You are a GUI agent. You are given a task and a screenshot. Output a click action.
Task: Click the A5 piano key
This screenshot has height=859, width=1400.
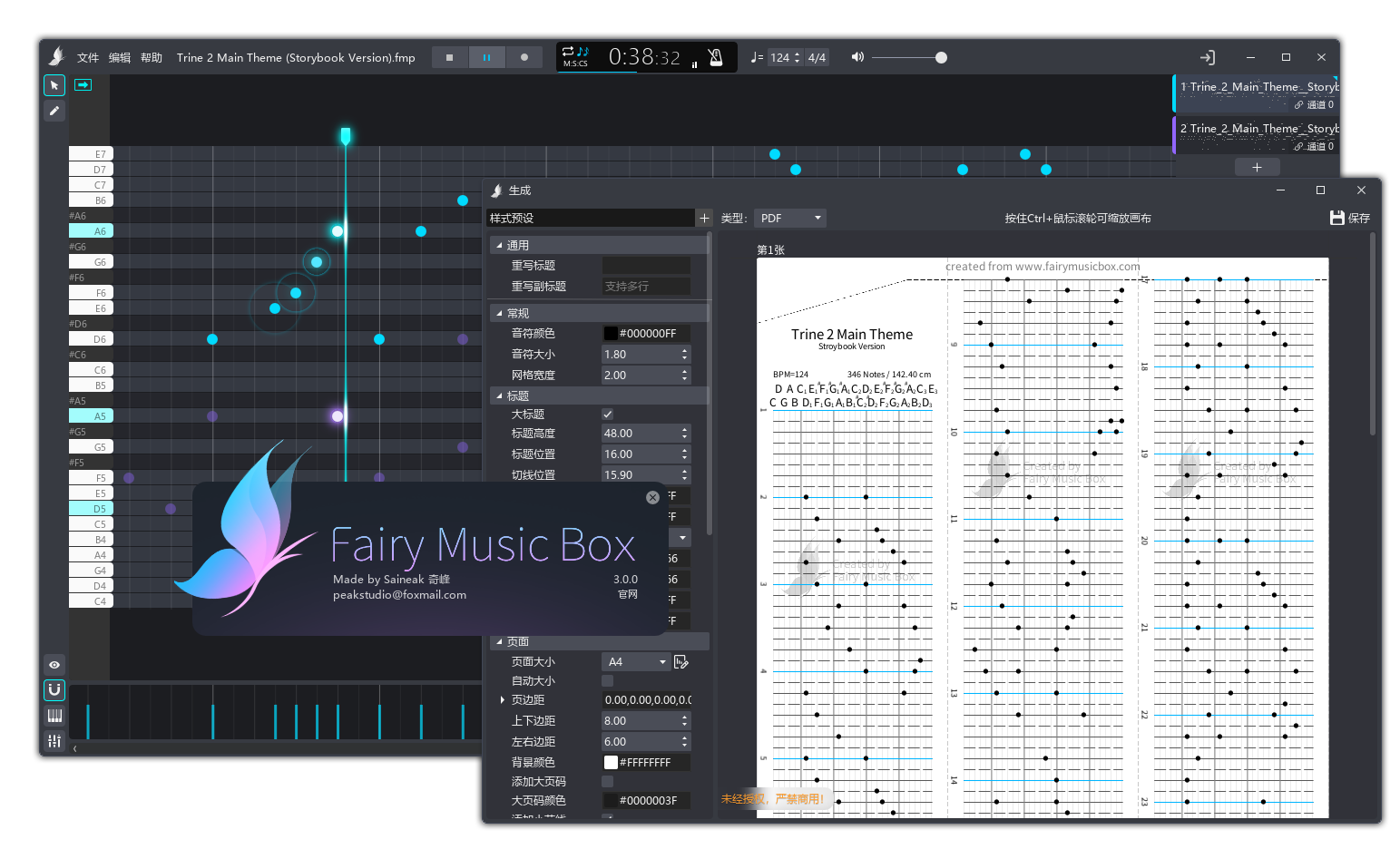[x=91, y=416]
